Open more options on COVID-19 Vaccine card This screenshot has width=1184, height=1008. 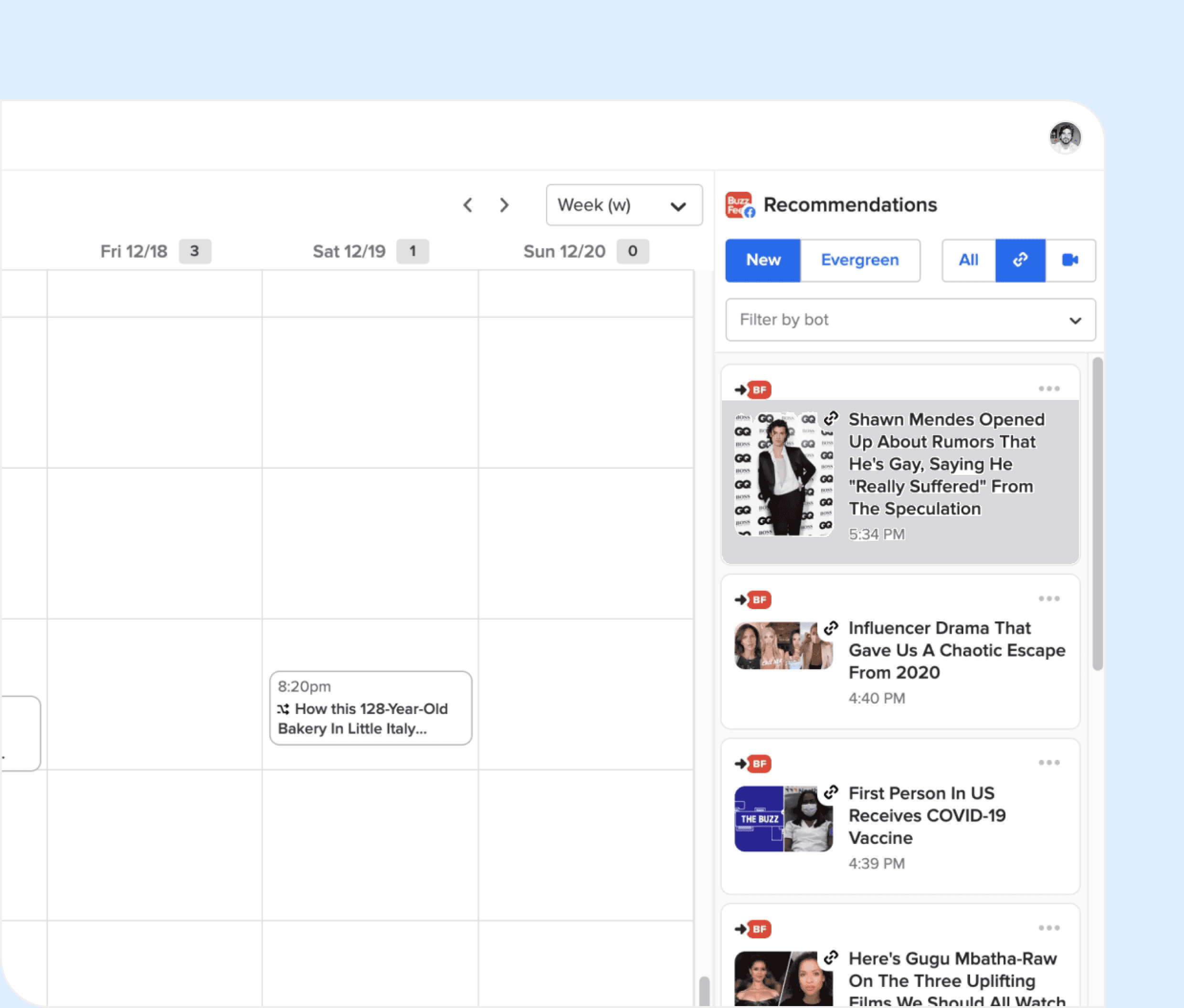point(1048,762)
